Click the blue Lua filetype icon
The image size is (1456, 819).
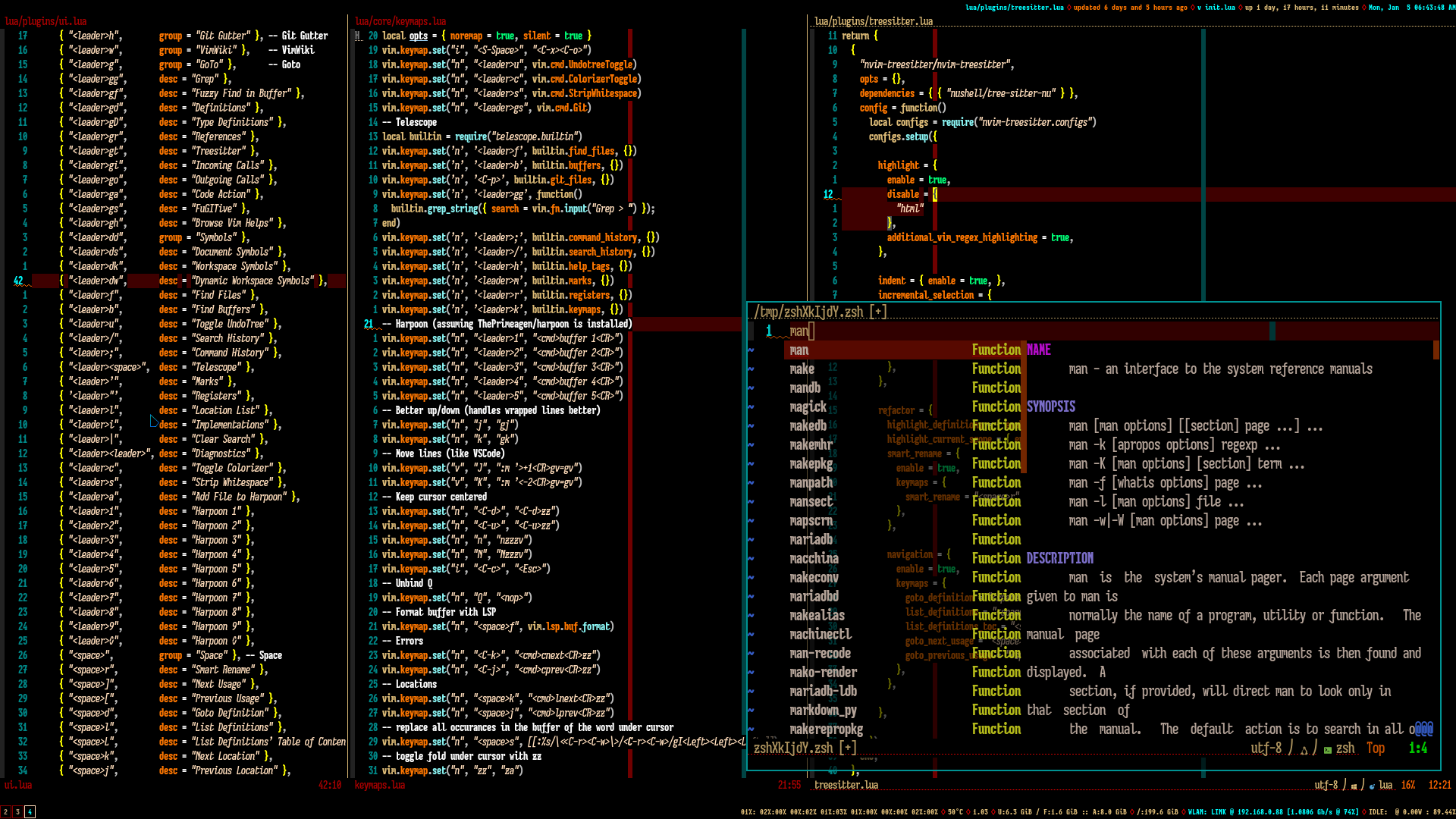tap(1372, 786)
